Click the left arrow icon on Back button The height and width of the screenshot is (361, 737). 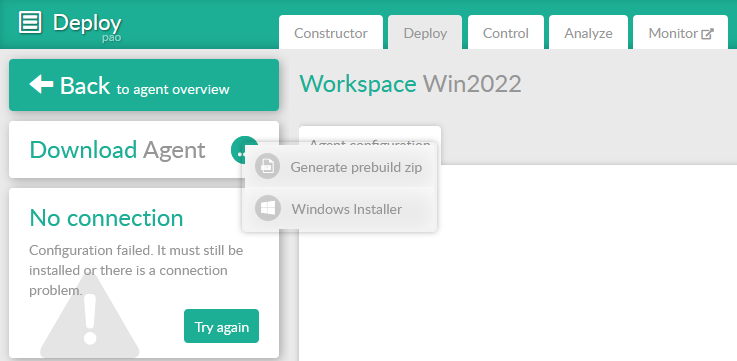[x=41, y=85]
